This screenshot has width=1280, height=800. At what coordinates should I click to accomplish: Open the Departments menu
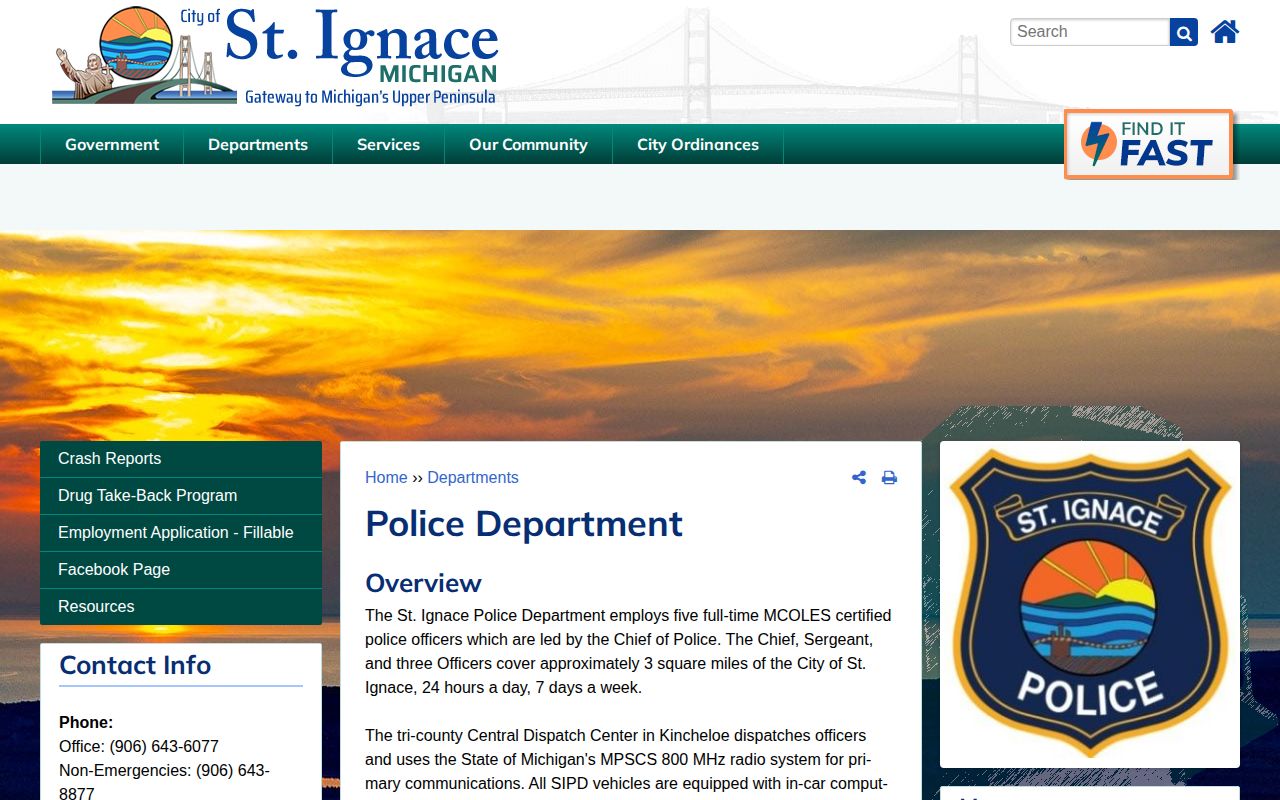pyautogui.click(x=258, y=144)
